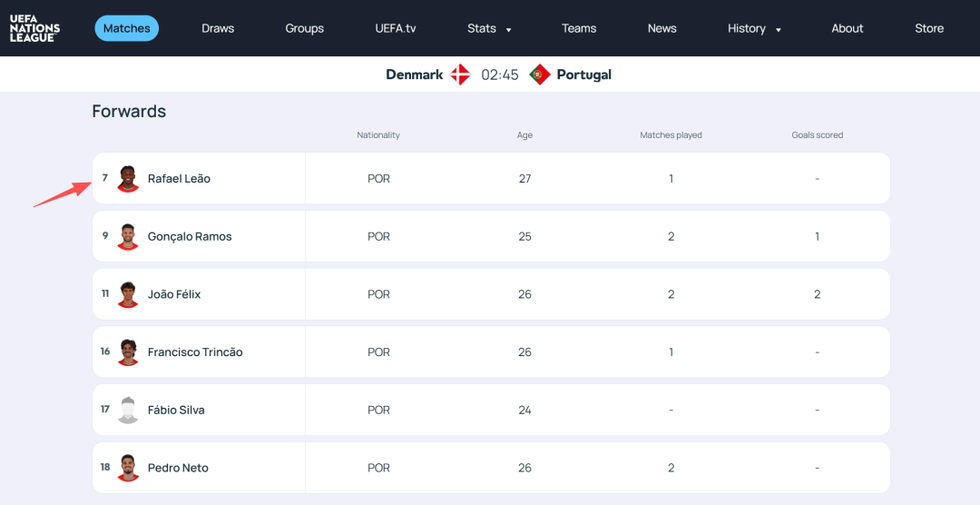Click Gonçalo Ramos's age 25
The height and width of the screenshot is (505, 980).
pos(525,237)
